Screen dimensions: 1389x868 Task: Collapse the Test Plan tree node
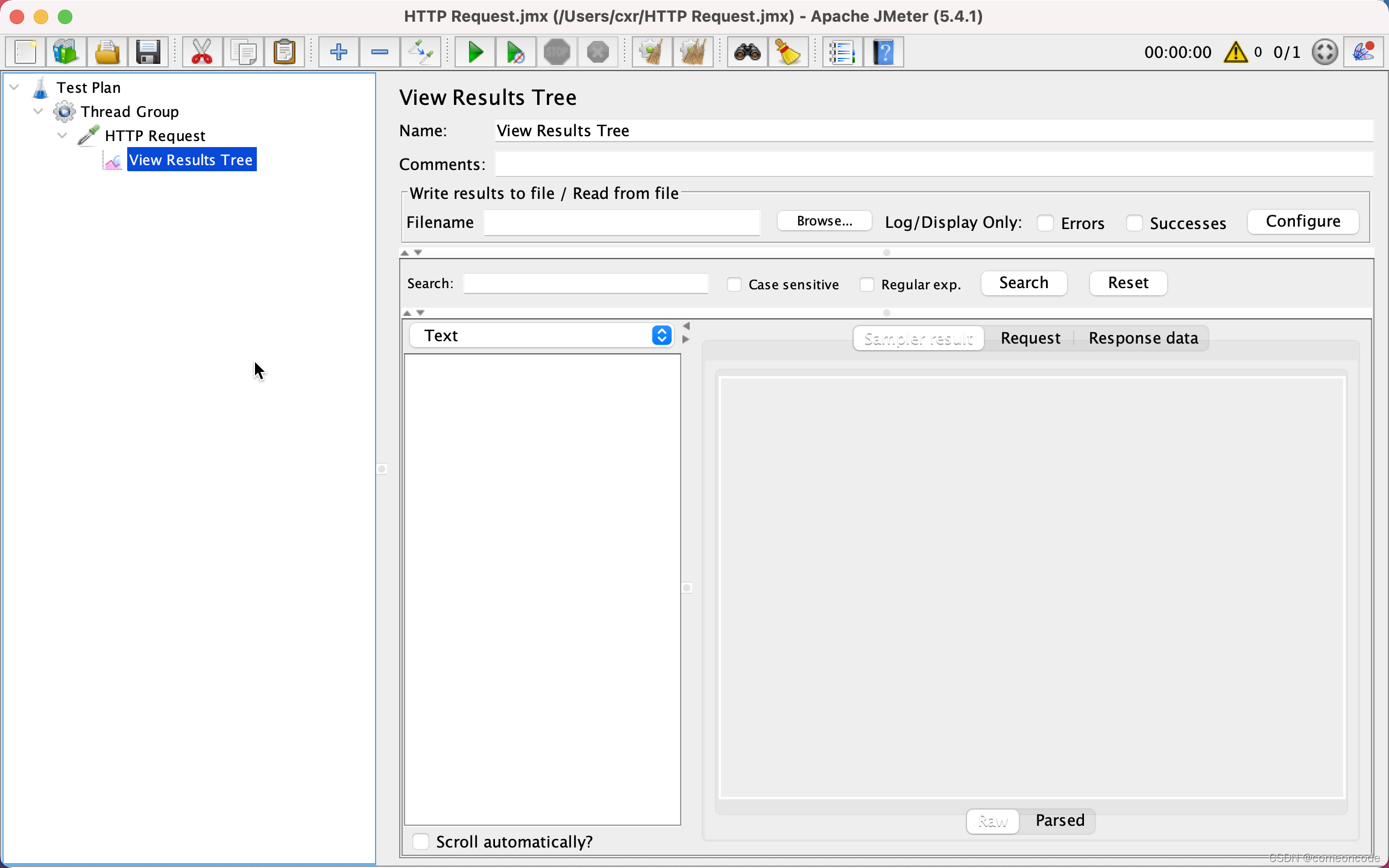[14, 87]
